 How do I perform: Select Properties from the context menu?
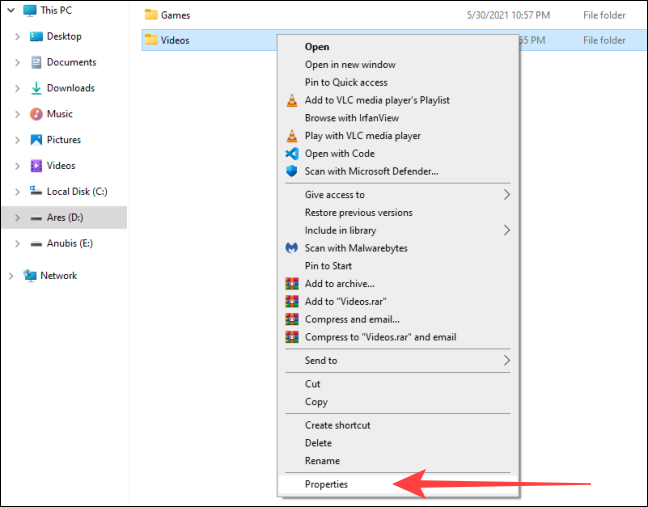click(326, 485)
